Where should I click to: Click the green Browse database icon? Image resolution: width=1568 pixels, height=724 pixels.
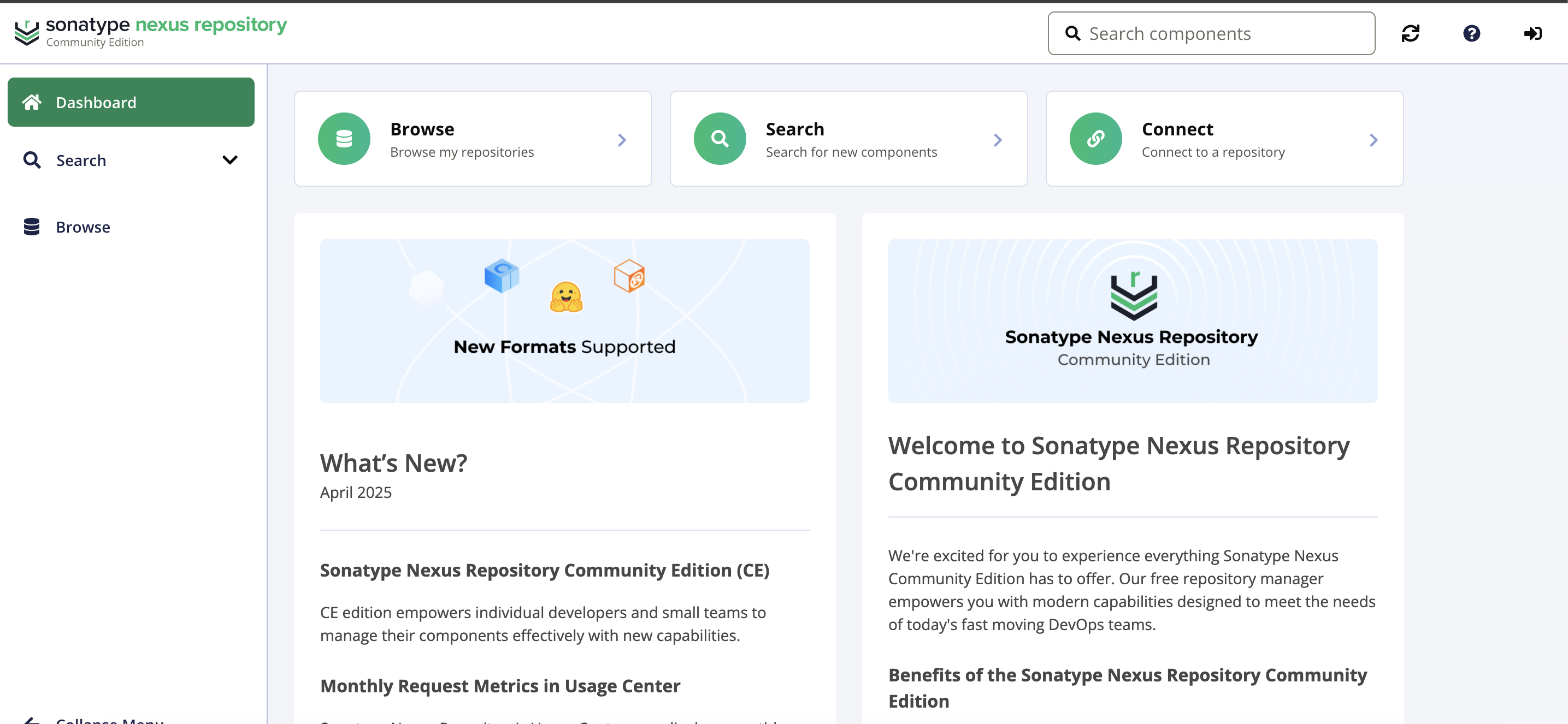pyautogui.click(x=344, y=139)
